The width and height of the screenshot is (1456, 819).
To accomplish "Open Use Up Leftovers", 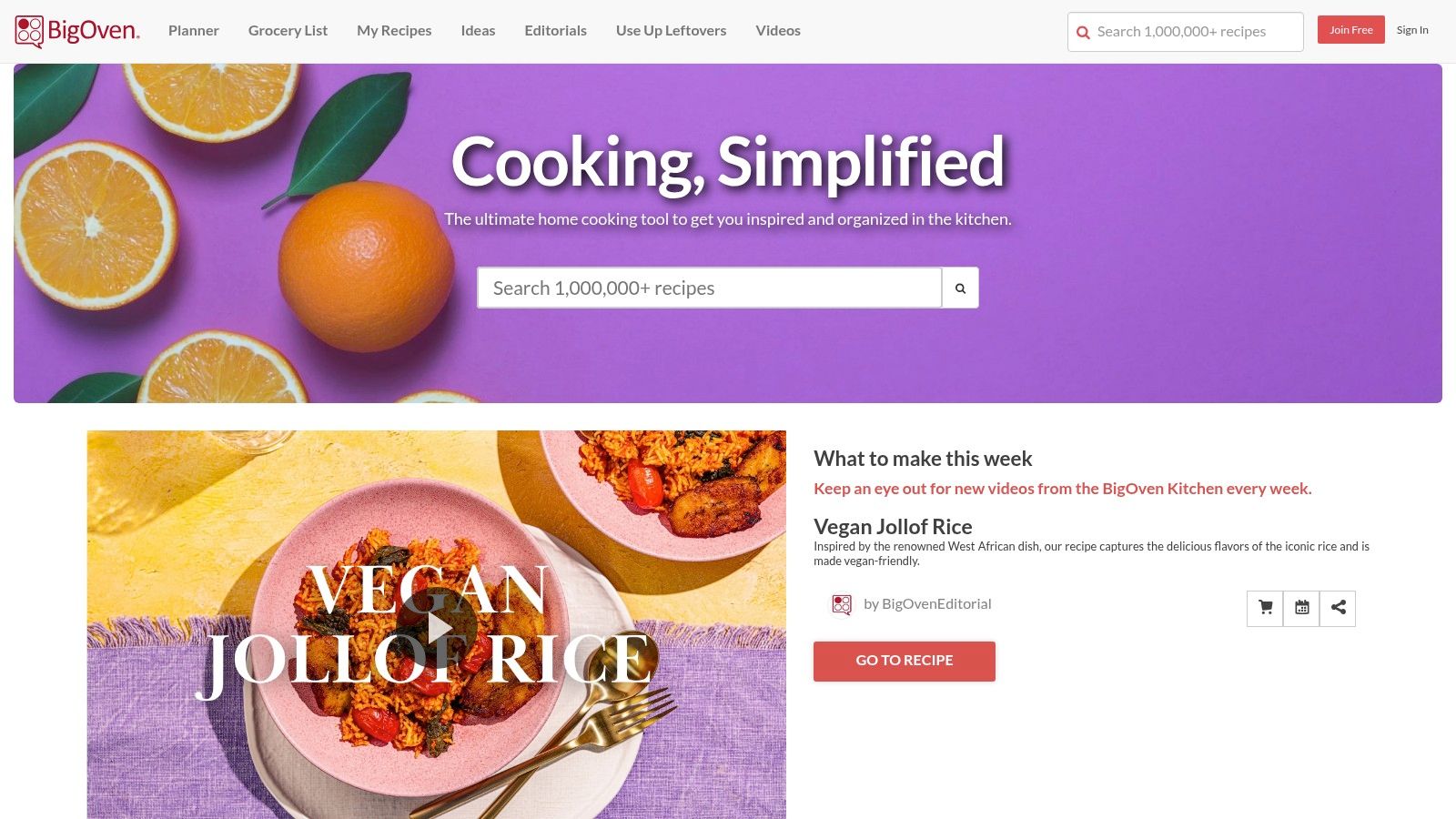I will [671, 30].
